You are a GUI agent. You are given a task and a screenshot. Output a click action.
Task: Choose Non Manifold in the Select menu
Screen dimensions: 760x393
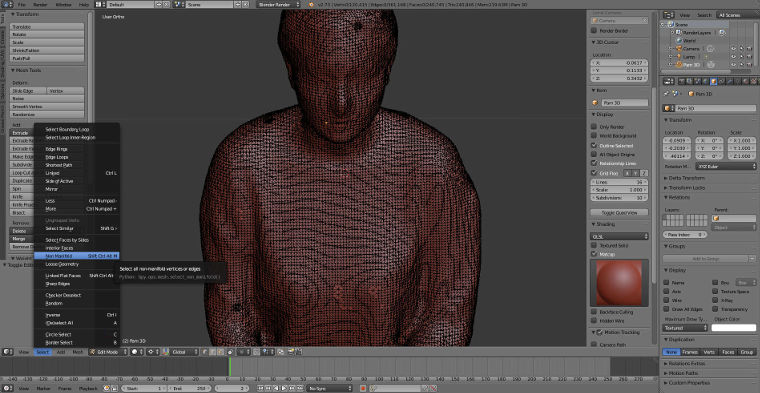point(77,256)
